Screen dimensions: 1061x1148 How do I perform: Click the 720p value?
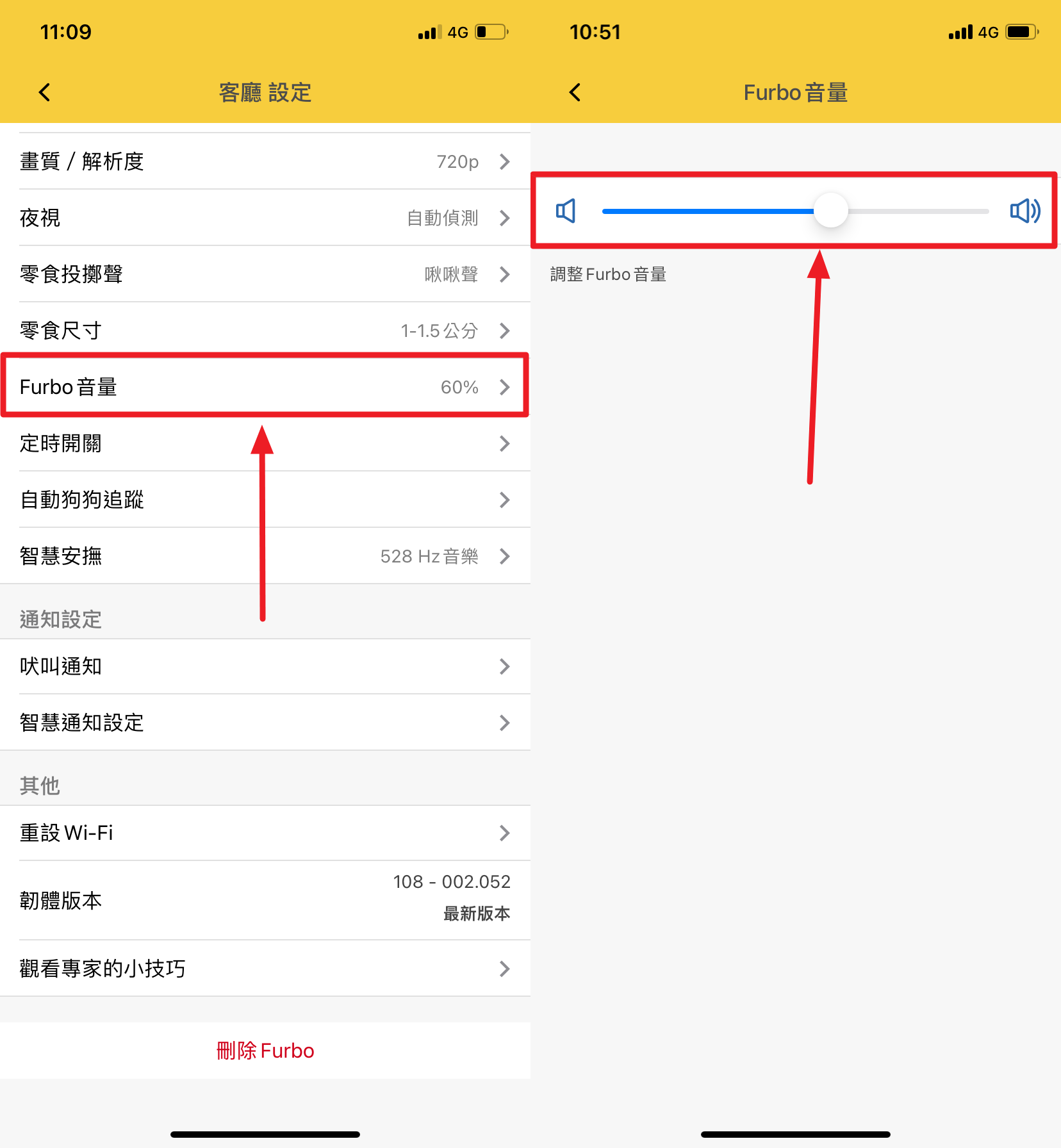pyautogui.click(x=457, y=161)
